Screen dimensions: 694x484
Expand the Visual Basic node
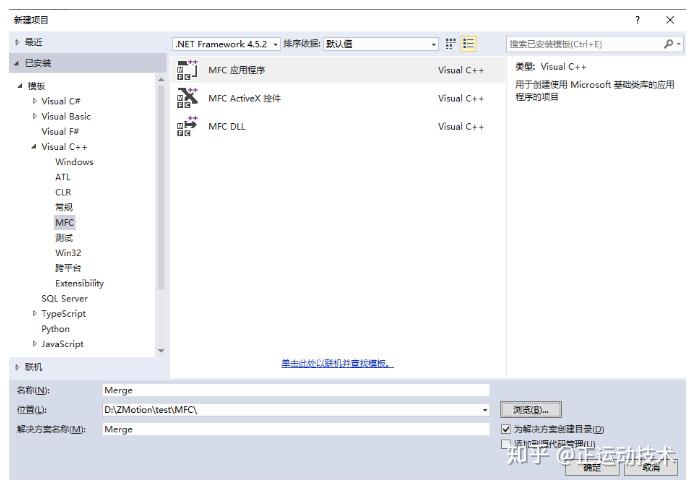click(35, 116)
